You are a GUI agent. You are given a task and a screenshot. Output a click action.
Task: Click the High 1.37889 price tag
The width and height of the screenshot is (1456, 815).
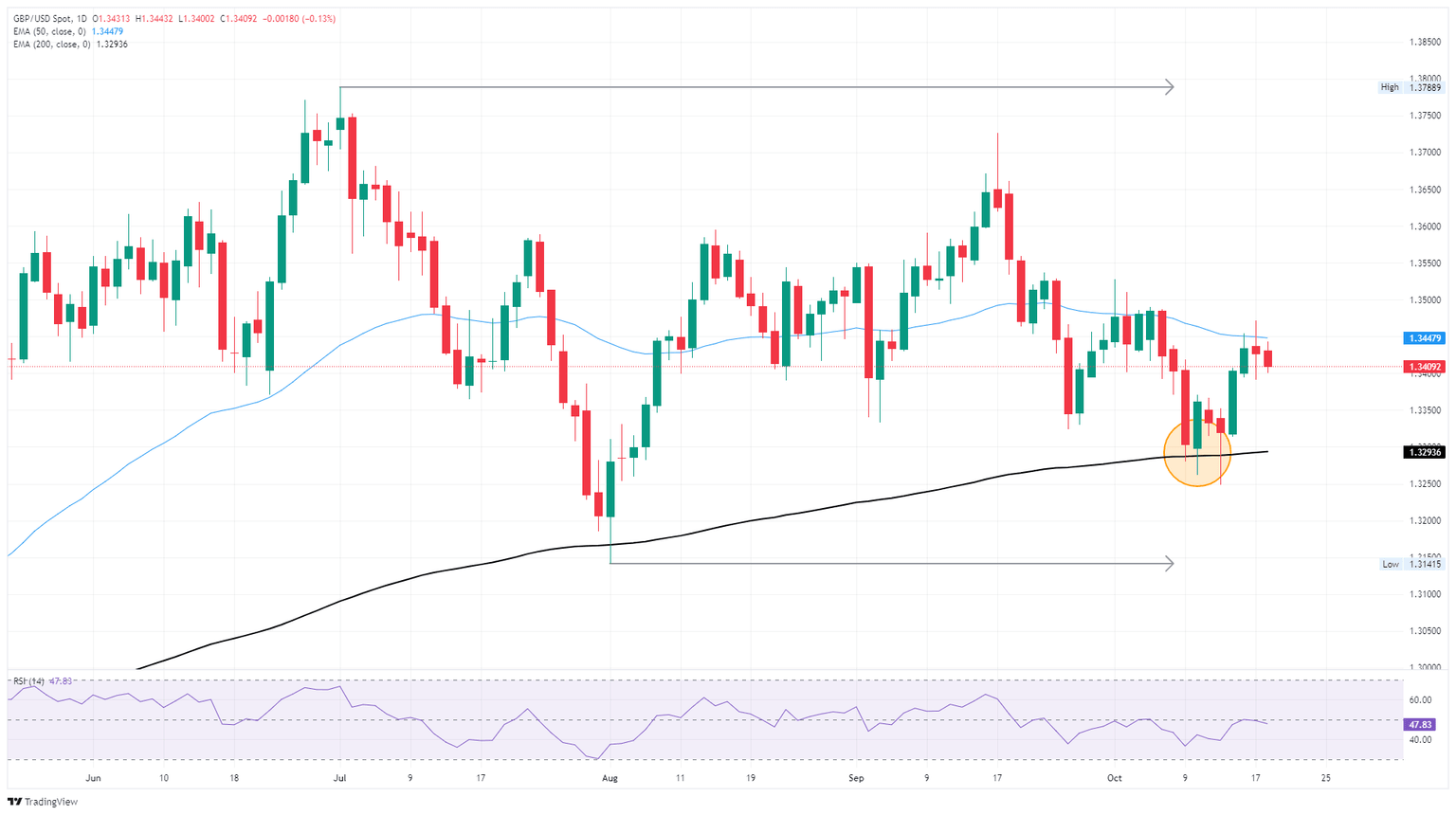(x=1410, y=87)
